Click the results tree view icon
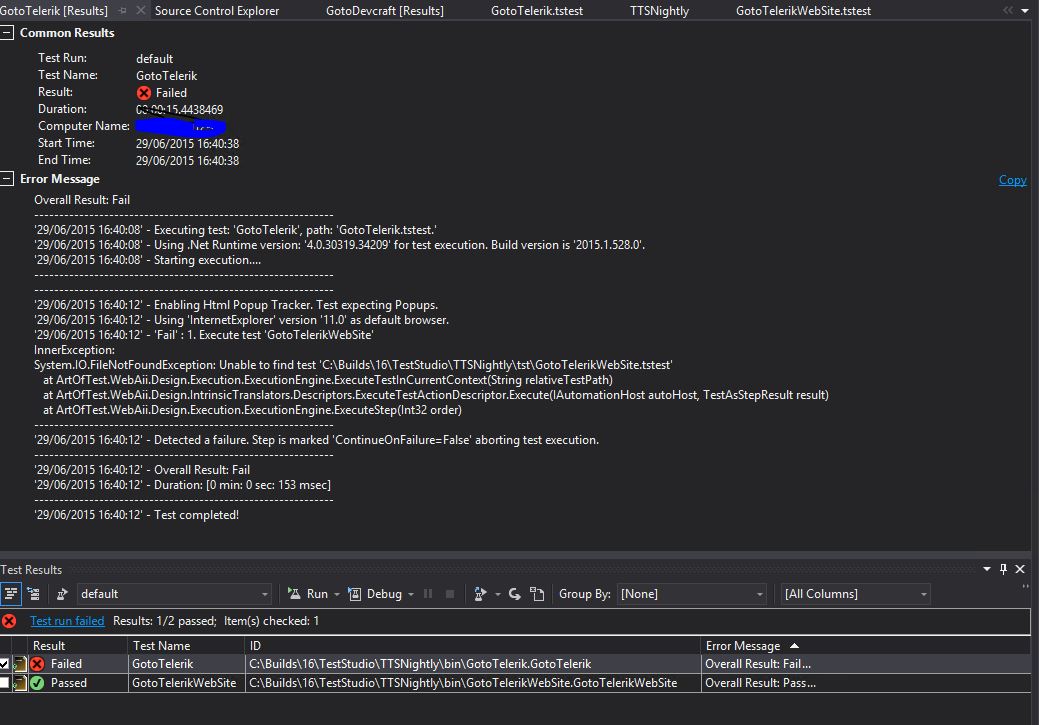The height and width of the screenshot is (725, 1039). coord(34,594)
